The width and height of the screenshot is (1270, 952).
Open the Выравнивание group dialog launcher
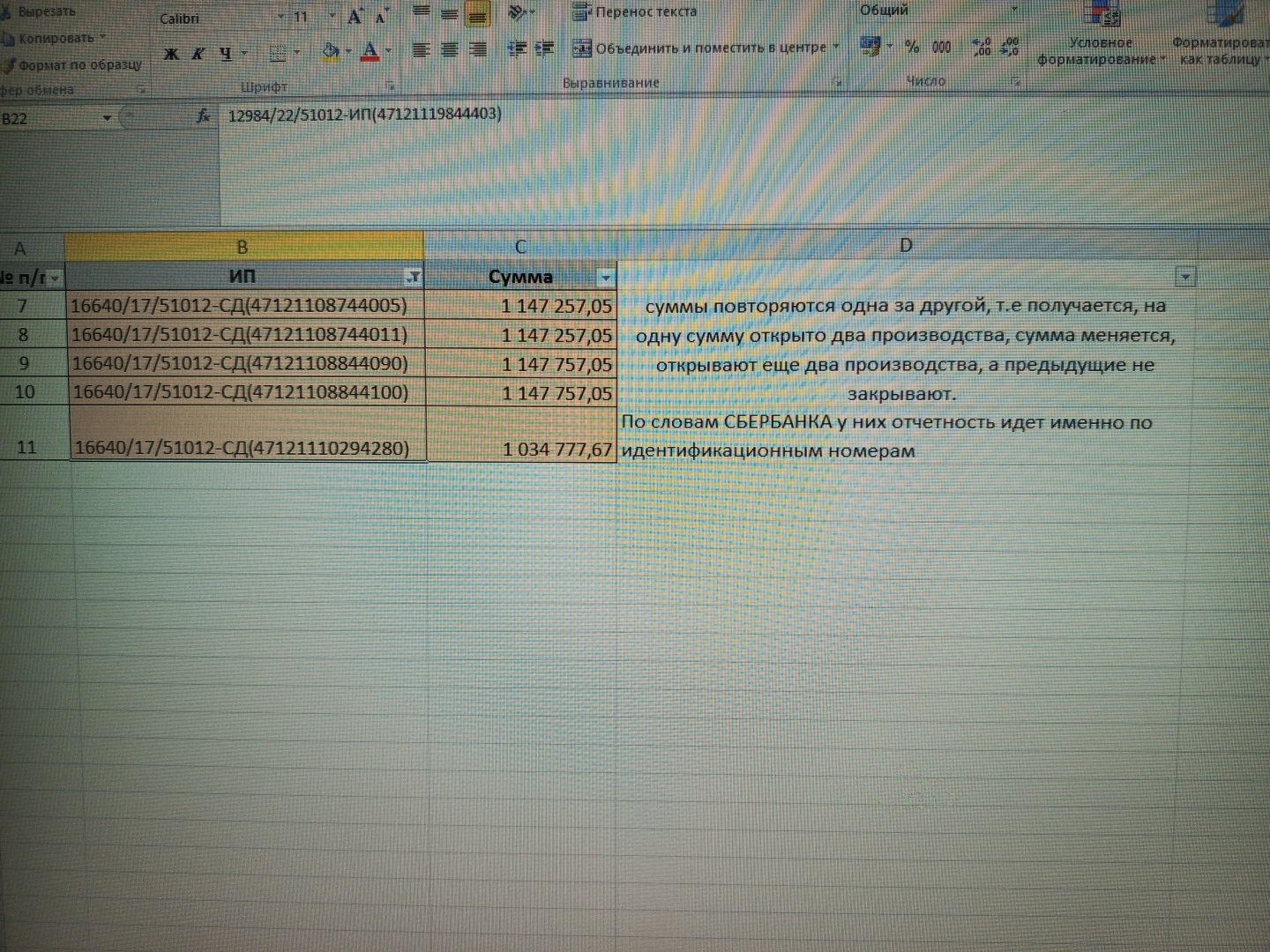point(837,82)
